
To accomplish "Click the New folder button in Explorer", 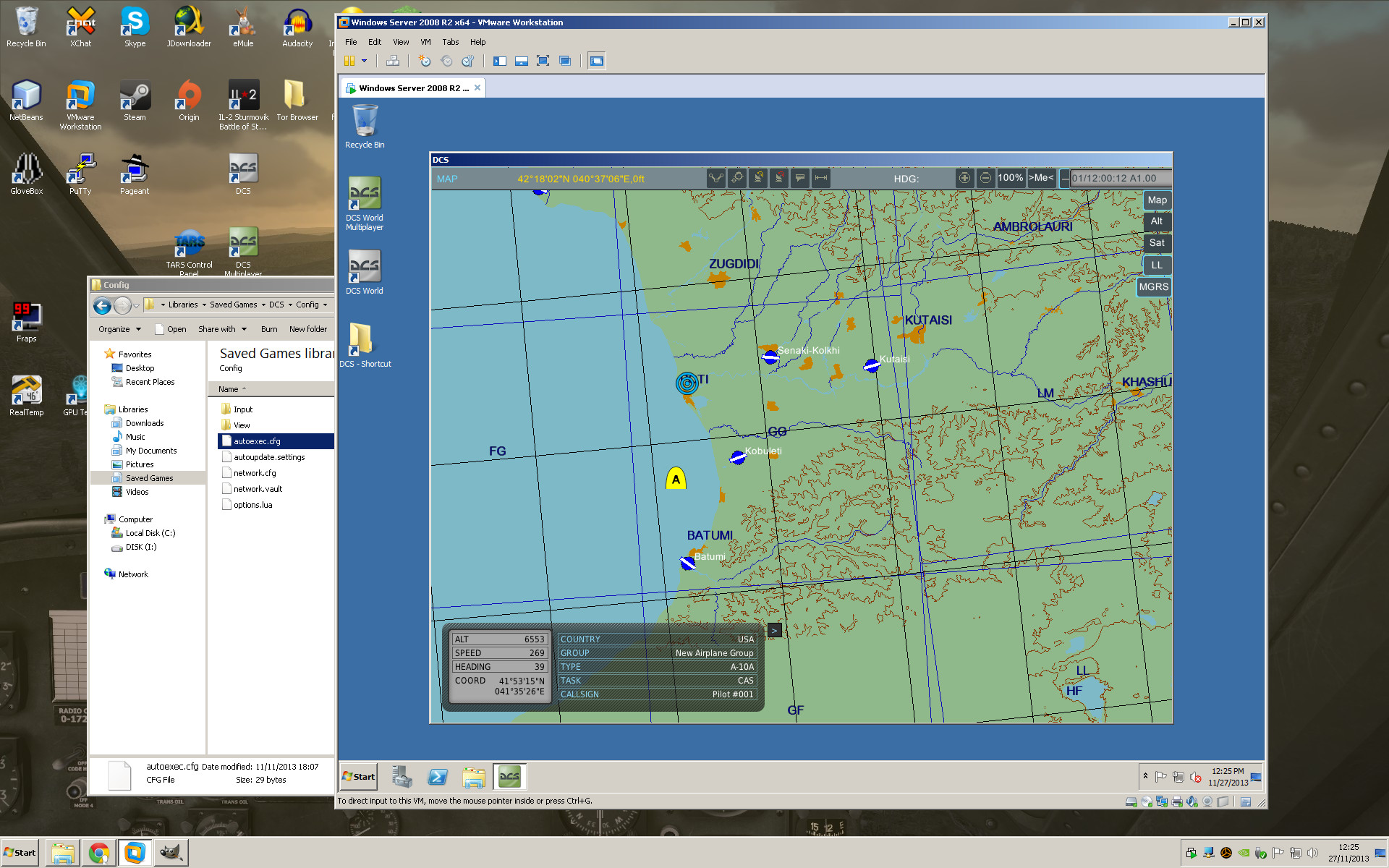I will click(308, 329).
